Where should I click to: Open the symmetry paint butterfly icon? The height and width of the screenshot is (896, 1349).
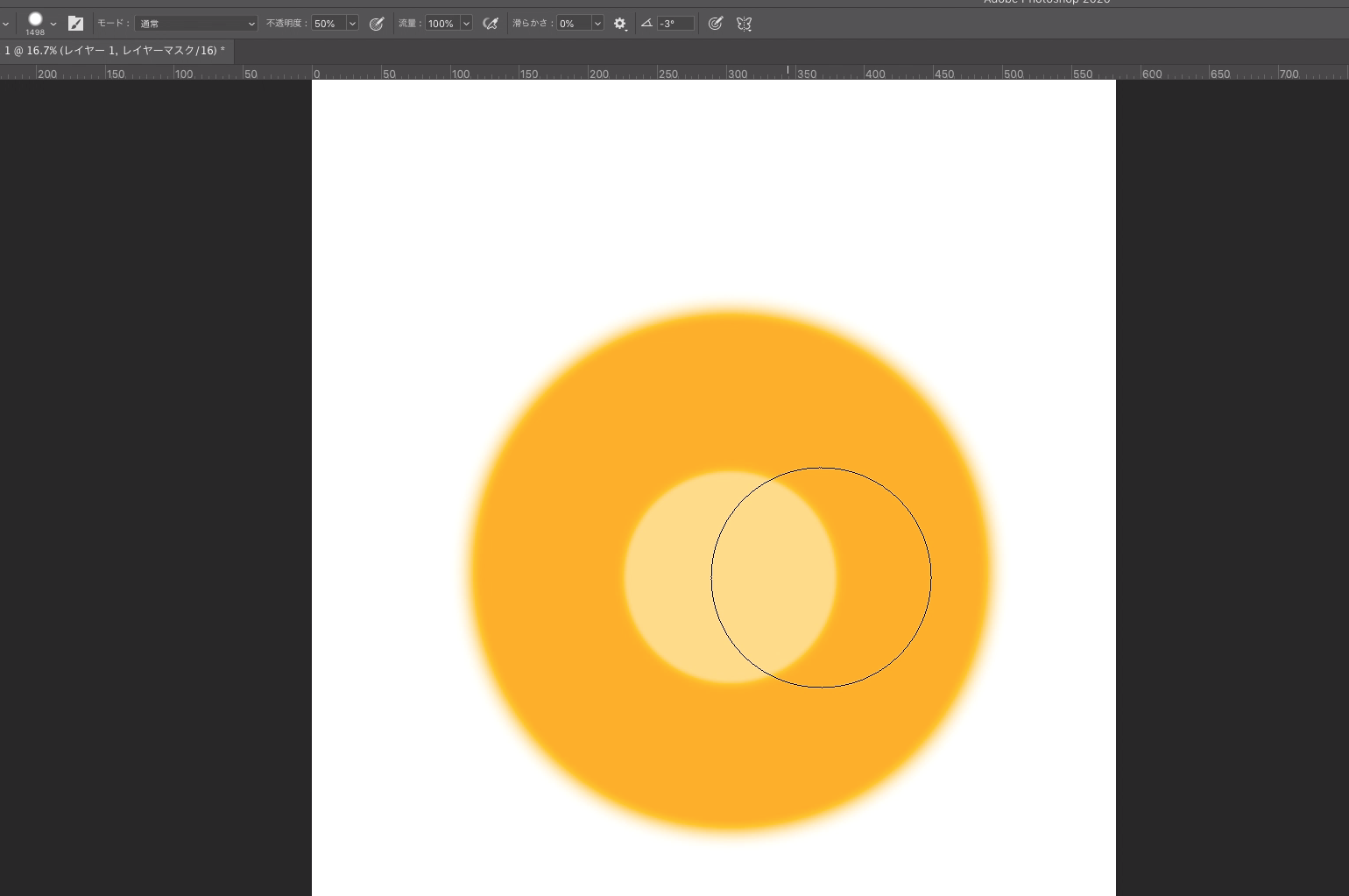(x=745, y=24)
